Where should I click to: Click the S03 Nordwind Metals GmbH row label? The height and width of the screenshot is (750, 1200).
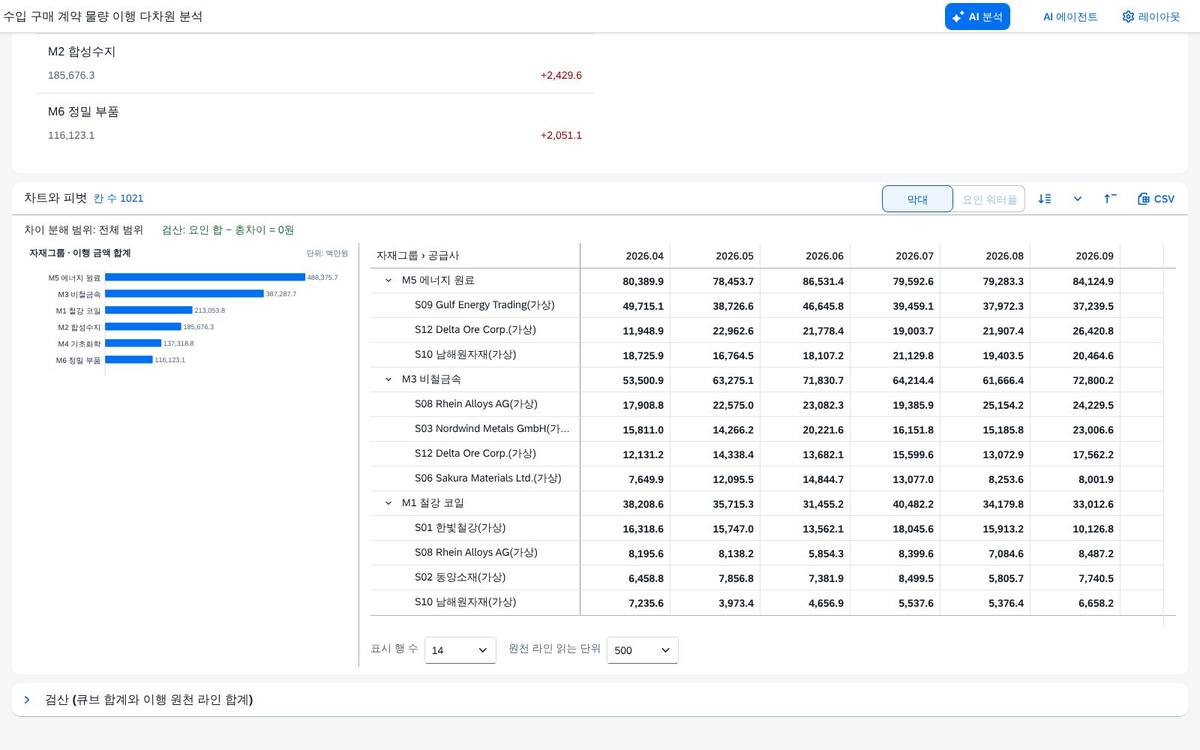pyautogui.click(x=492, y=429)
